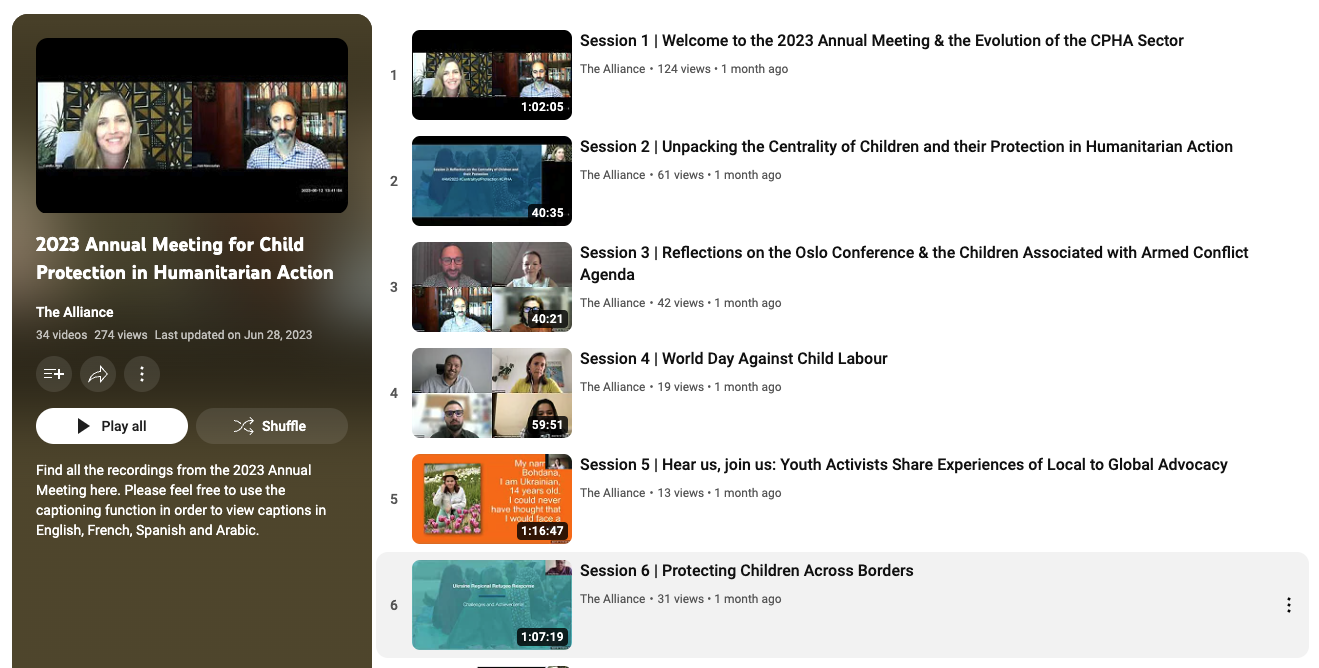Open Session 5 Youth Activists title
Image resolution: width=1319 pixels, height=668 pixels.
pyautogui.click(x=903, y=465)
